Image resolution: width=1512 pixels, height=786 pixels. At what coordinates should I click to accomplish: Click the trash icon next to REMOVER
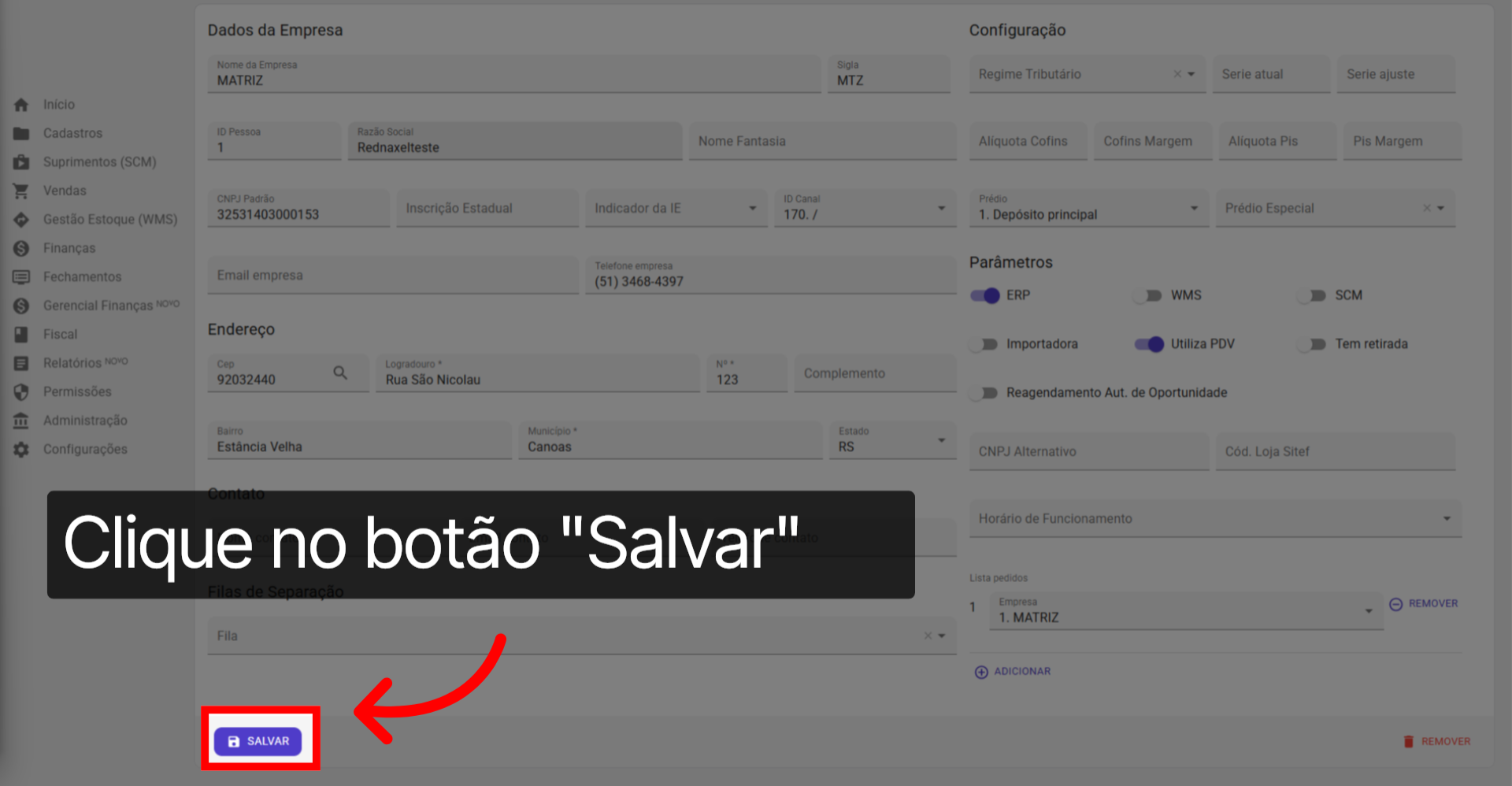(1407, 740)
